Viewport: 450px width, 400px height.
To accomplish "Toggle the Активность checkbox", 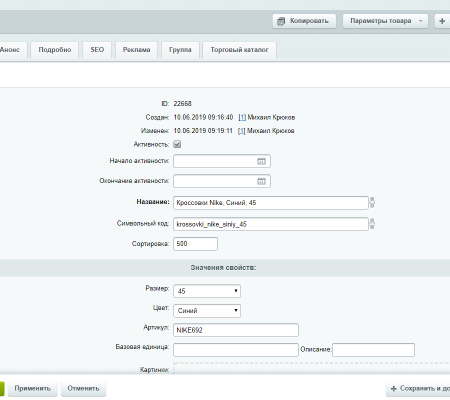I will (177, 144).
